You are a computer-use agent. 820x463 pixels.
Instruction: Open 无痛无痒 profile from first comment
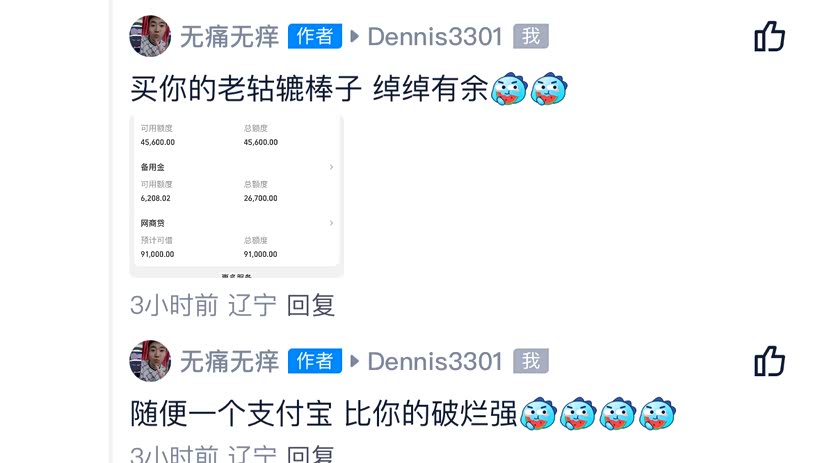point(230,37)
